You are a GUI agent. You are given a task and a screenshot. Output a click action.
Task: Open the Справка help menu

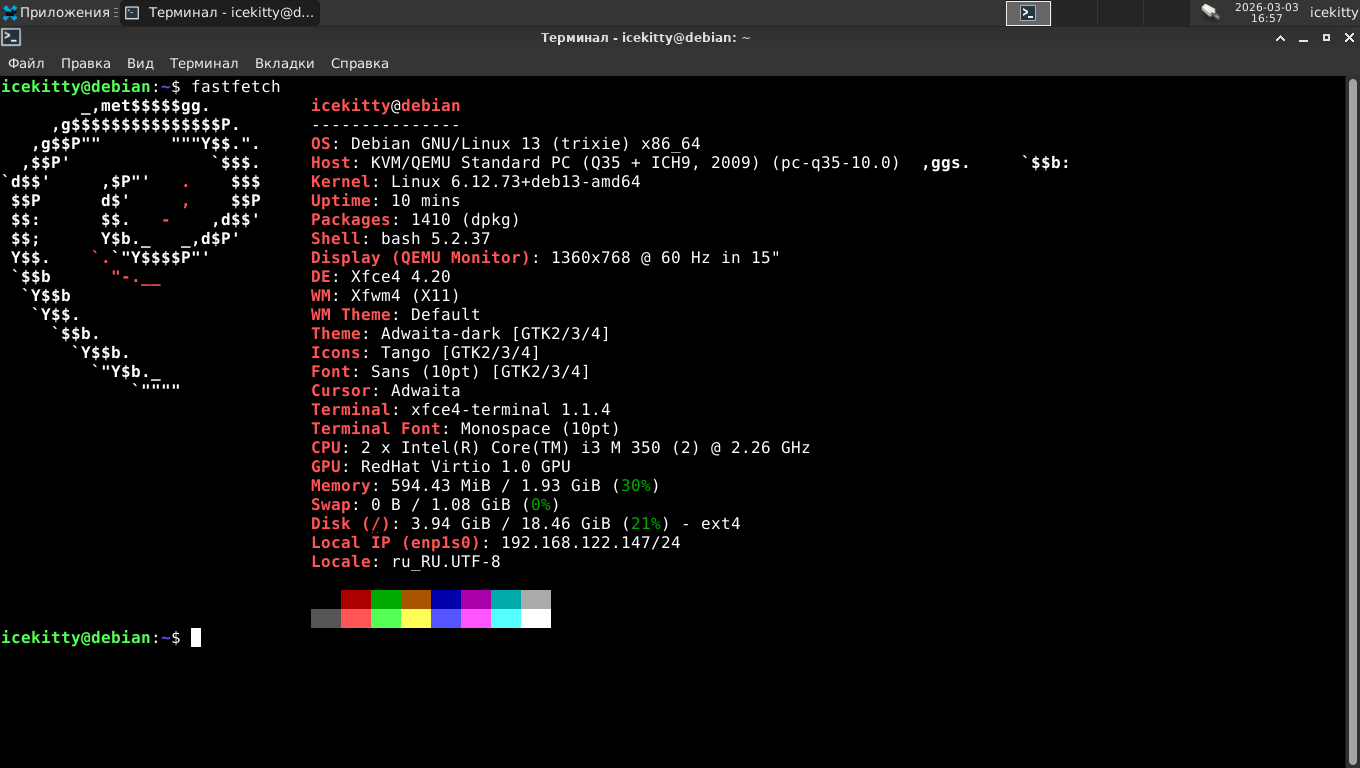click(359, 63)
